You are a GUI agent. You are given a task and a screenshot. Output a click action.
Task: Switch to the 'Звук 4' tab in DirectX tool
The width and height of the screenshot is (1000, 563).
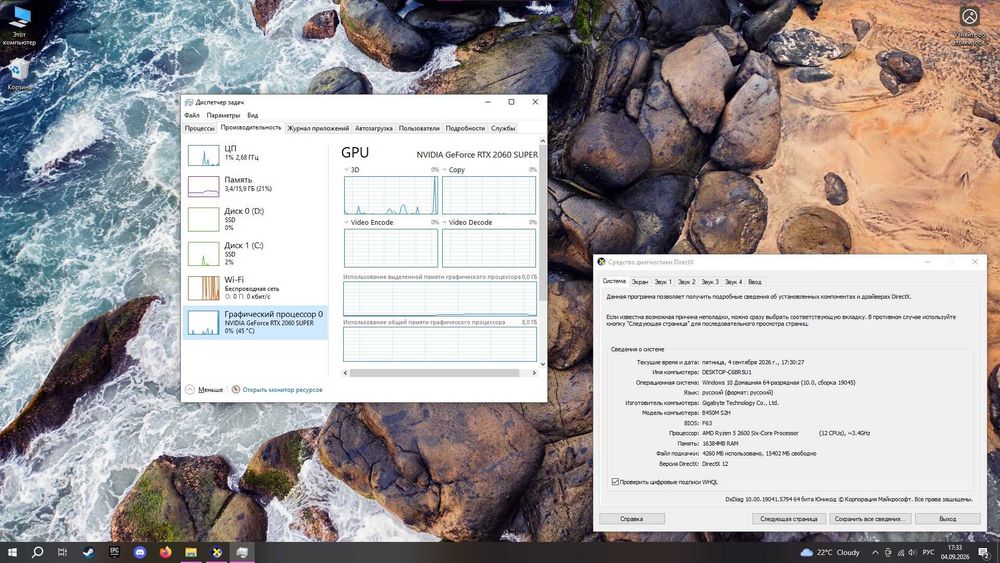[733, 282]
